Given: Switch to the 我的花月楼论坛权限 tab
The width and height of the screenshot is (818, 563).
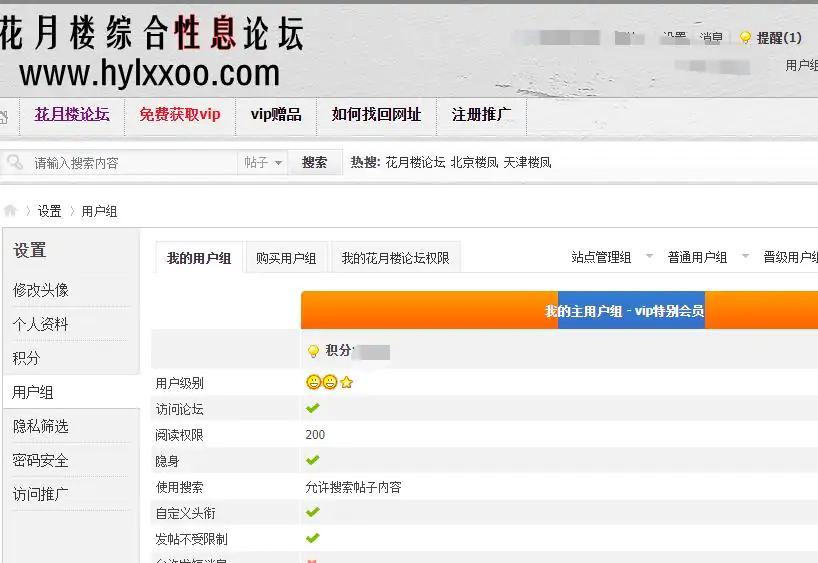Looking at the screenshot, I should coord(395,258).
